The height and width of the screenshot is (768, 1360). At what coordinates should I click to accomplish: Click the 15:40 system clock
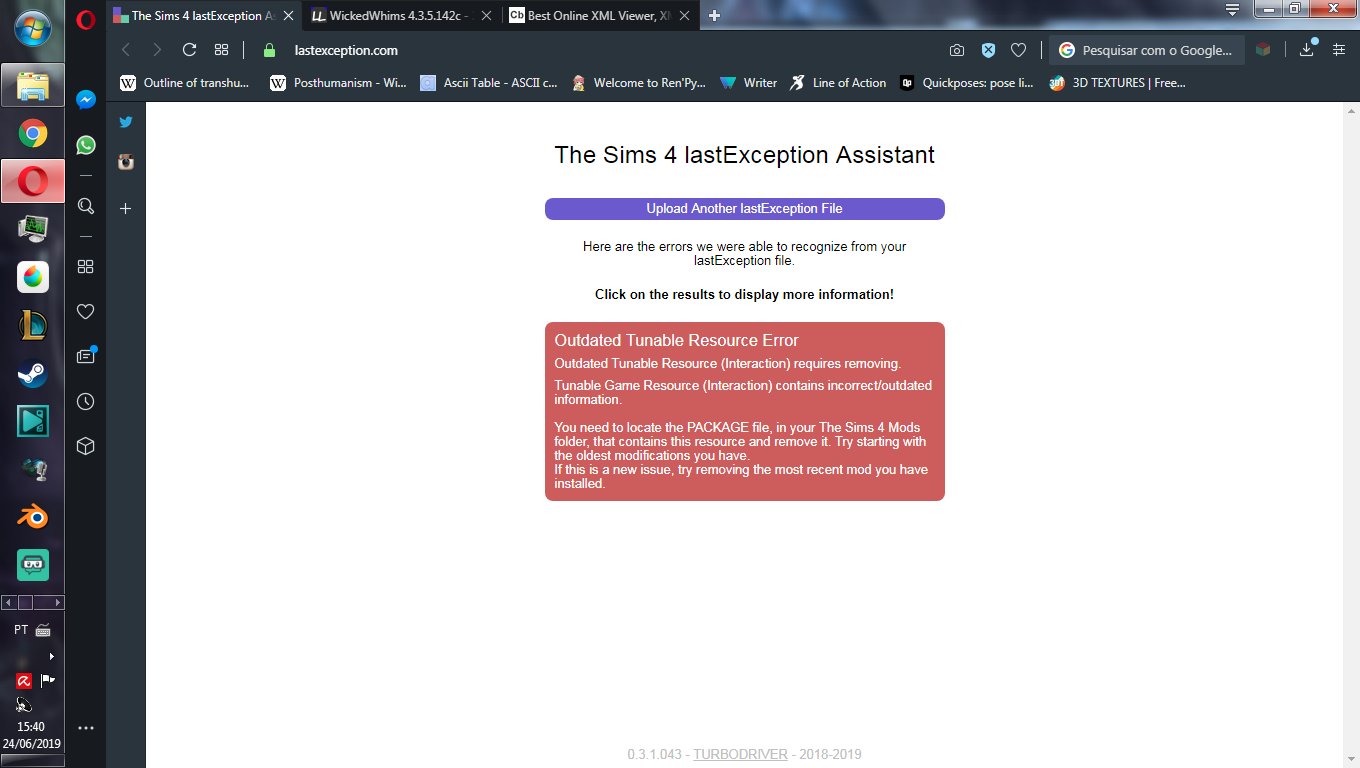(x=31, y=727)
